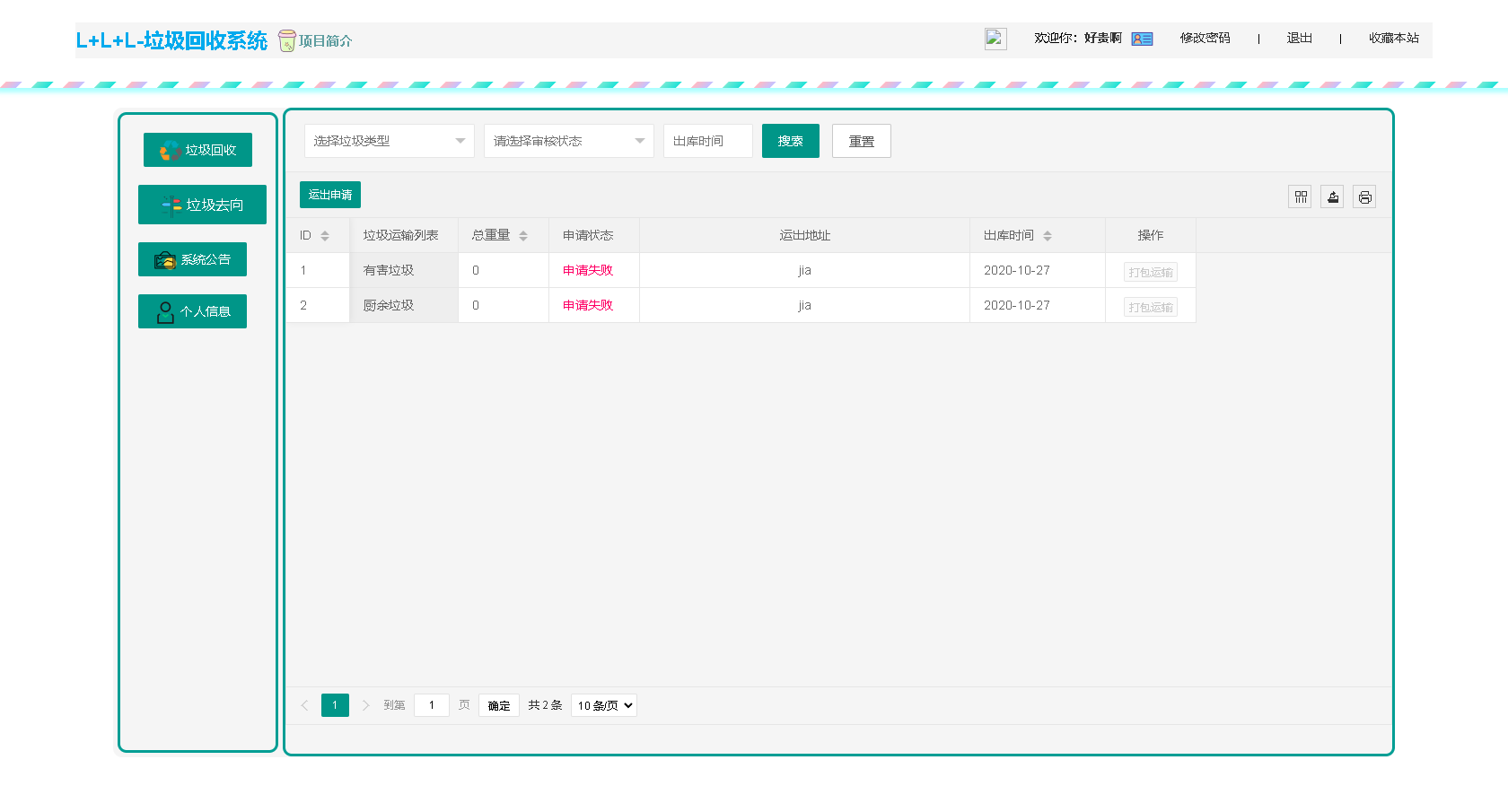Open 垃圾去向 sidebar menu
1508x812 pixels.
(202, 205)
